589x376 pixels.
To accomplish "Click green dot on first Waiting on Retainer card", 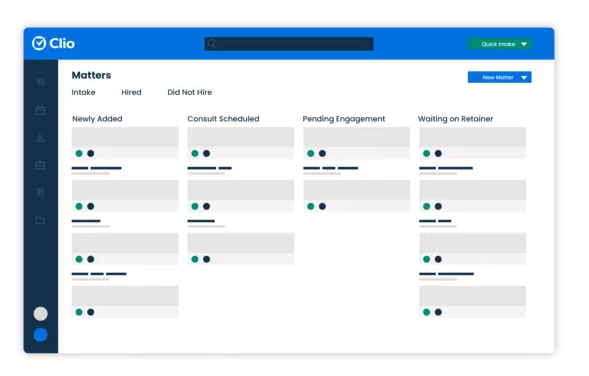I will pos(426,153).
